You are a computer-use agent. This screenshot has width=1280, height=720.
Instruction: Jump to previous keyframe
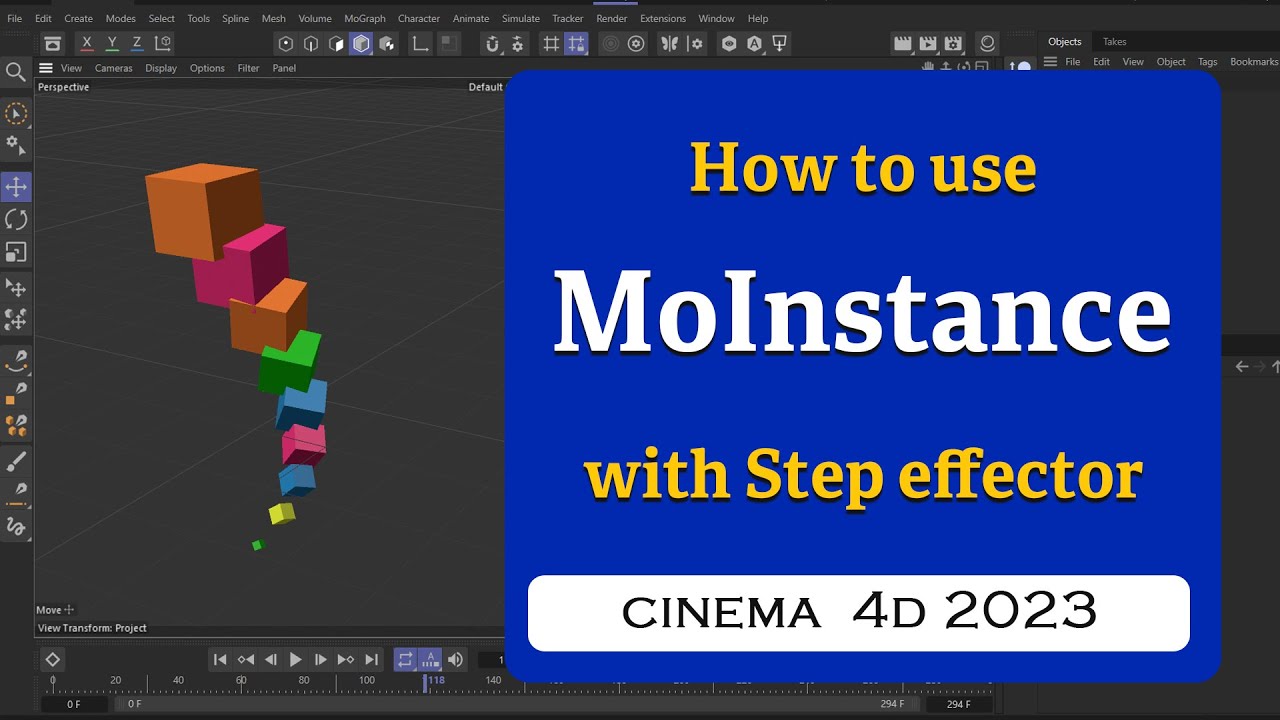tap(245, 659)
